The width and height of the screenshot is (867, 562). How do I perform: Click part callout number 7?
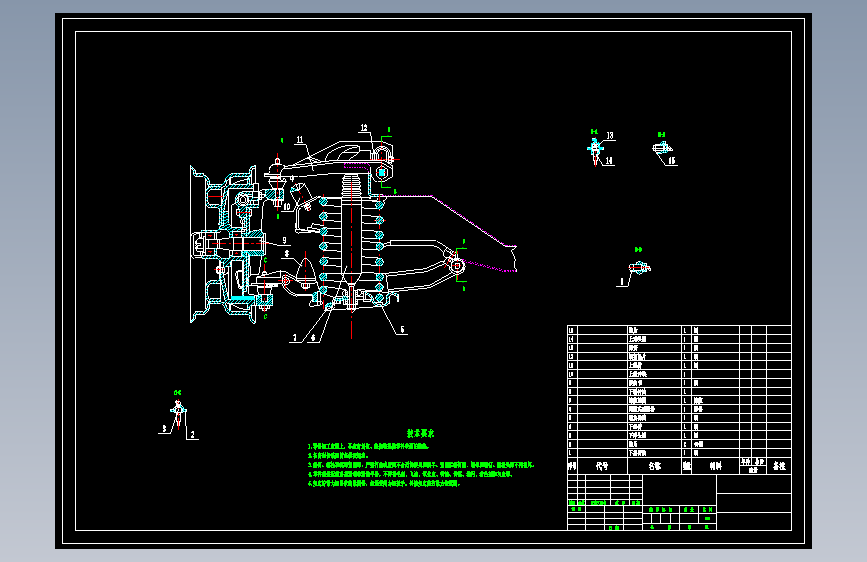295,337
